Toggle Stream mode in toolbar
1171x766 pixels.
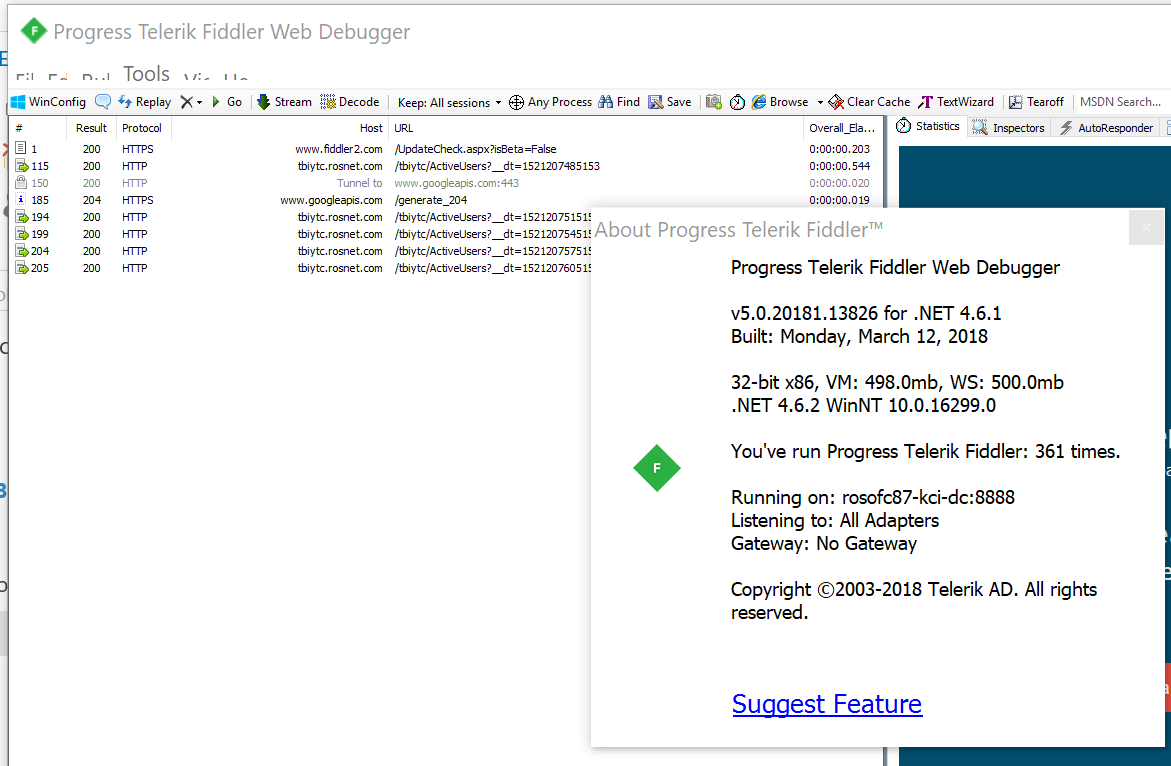(x=285, y=102)
